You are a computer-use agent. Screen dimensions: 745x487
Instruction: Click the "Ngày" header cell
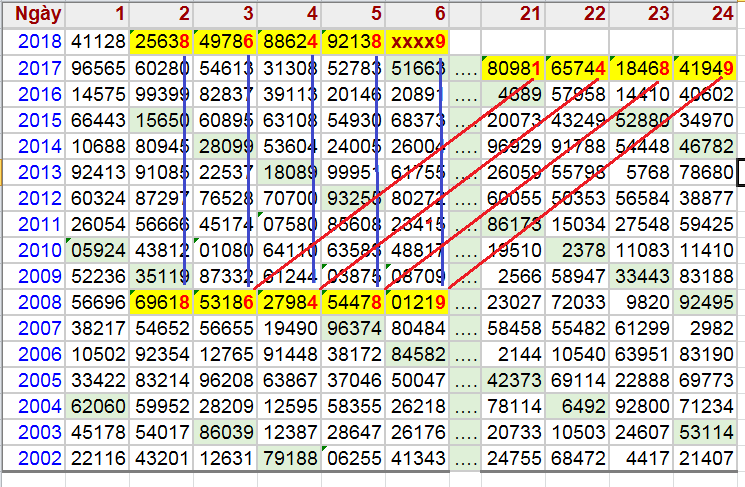33,14
